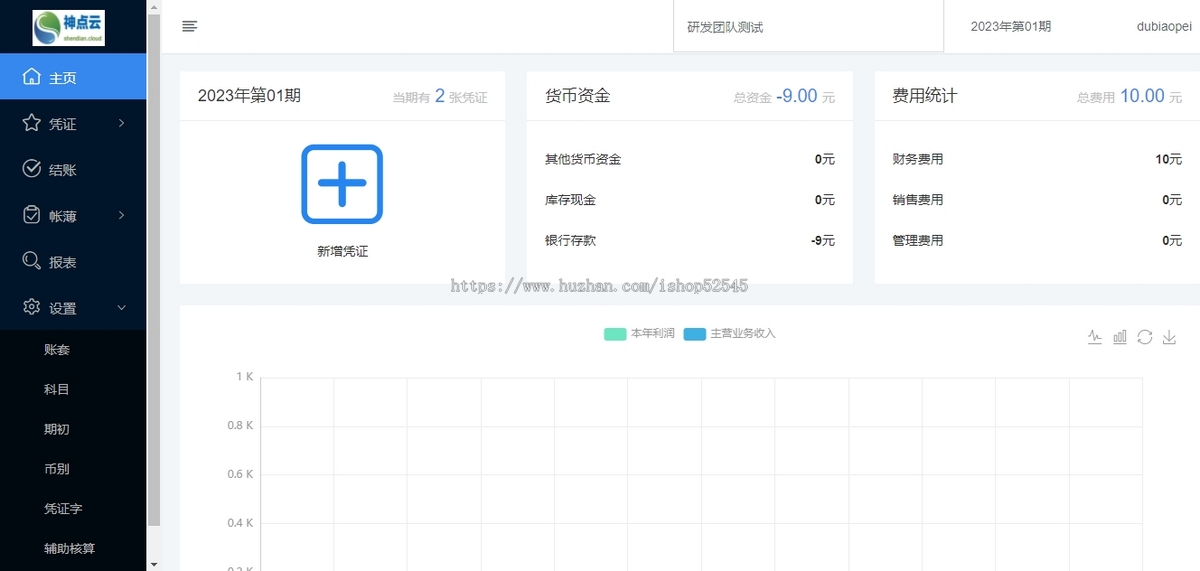Click the 费用统计 card title
This screenshot has width=1200, height=571.
(925, 96)
